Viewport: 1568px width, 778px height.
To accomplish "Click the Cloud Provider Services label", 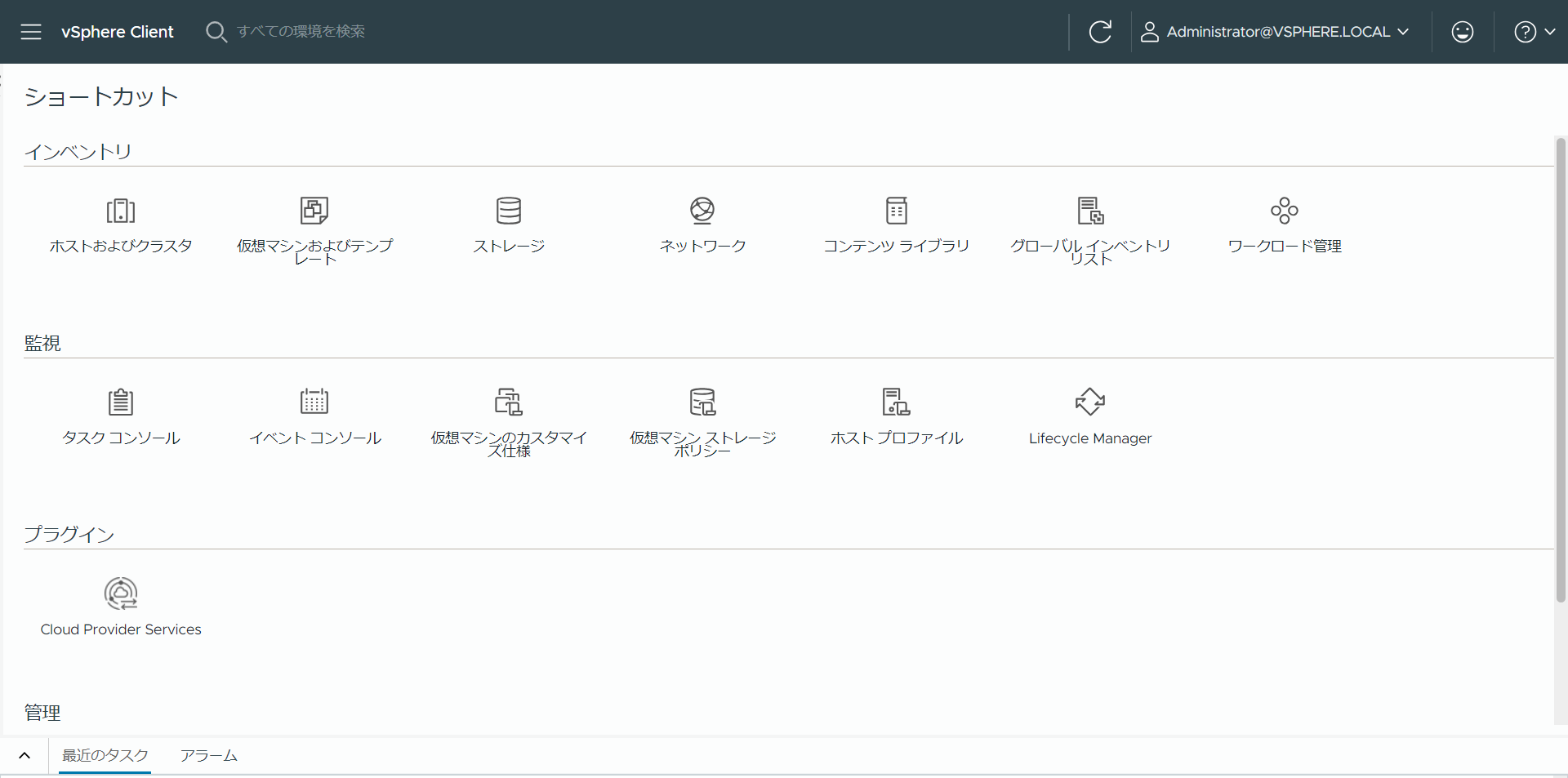I will 121,629.
